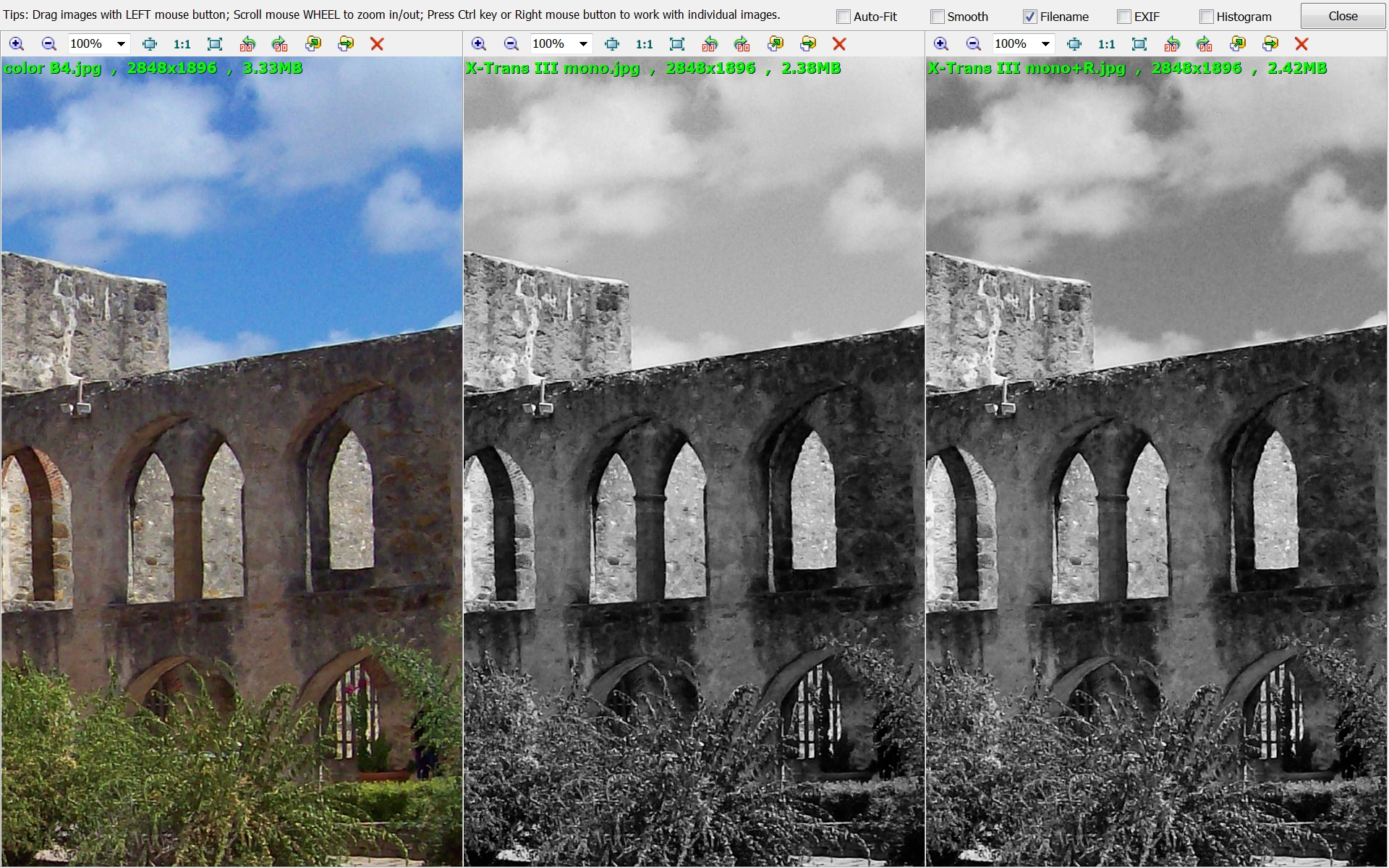Move to folder icon in middle panel
Image resolution: width=1389 pixels, height=868 pixels.
[x=808, y=44]
